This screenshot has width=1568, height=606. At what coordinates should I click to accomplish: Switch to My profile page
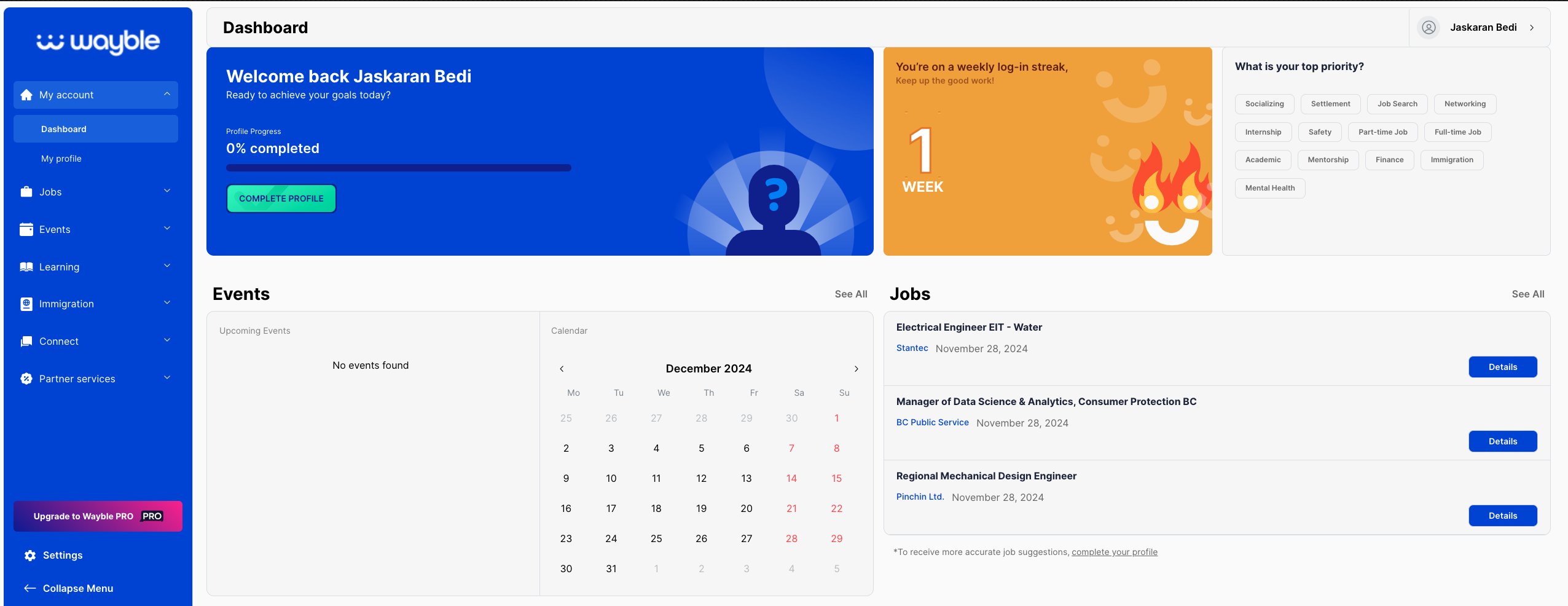pos(61,158)
